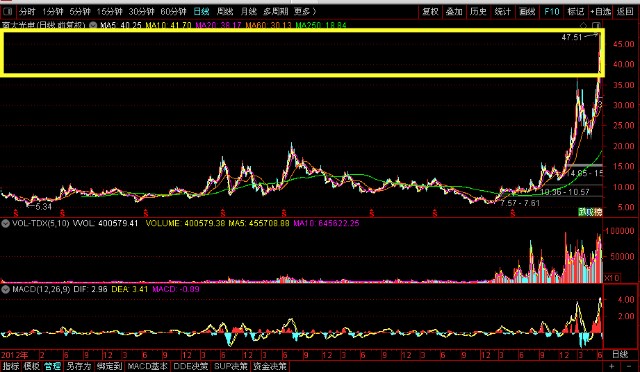Open the 更多 timeframe dropdown
Image resolution: width=640 pixels, height=372 pixels.
(304, 11)
